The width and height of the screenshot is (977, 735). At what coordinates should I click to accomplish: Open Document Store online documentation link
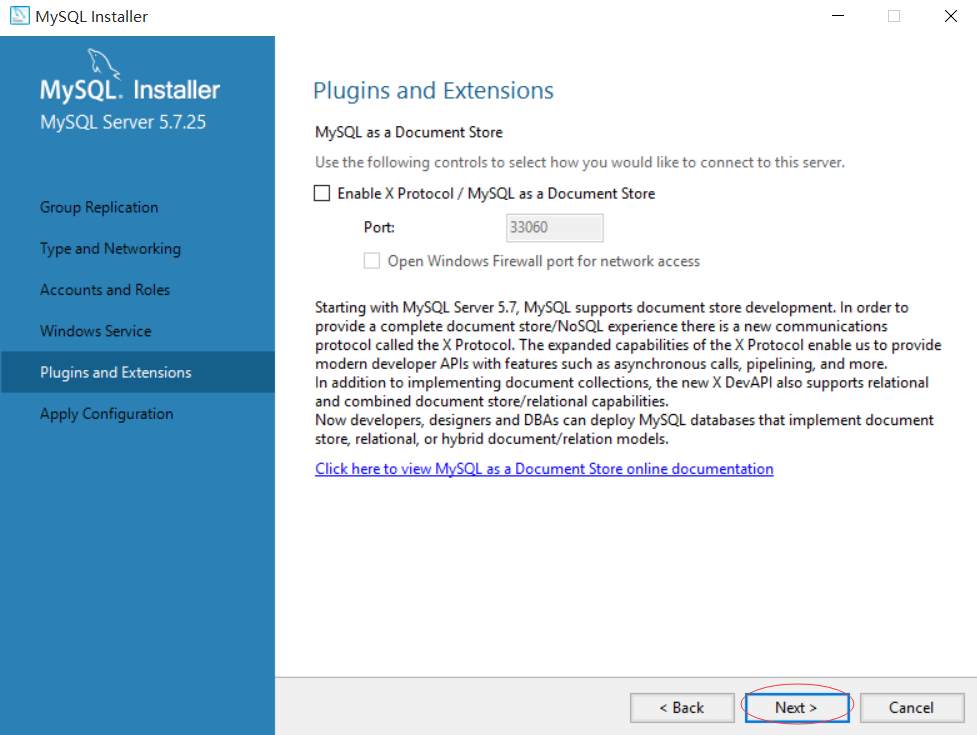click(544, 469)
